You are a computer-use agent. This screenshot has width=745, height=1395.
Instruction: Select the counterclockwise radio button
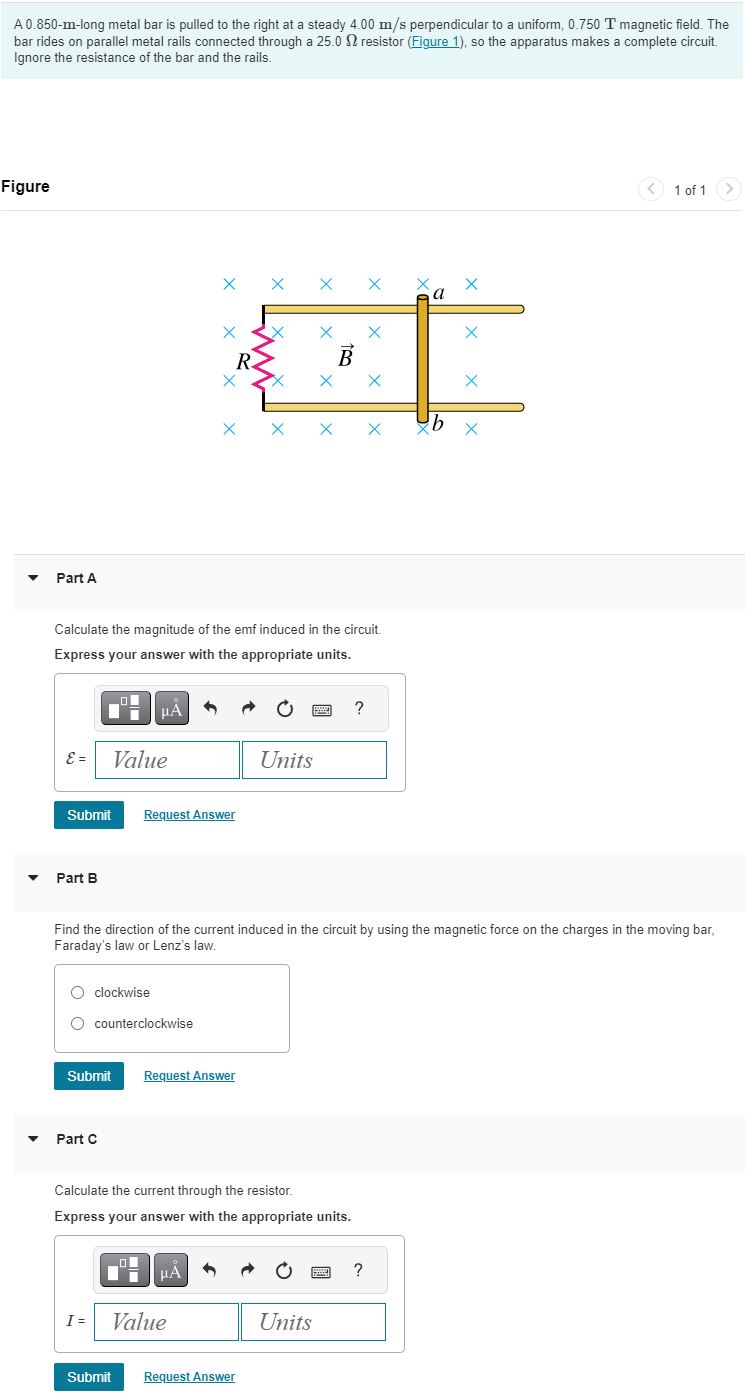coord(77,1023)
